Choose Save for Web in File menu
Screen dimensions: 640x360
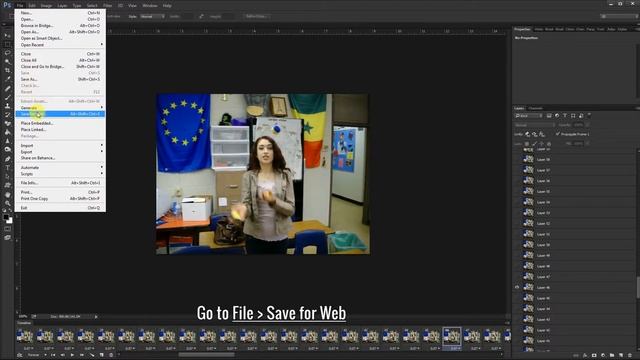(60, 114)
